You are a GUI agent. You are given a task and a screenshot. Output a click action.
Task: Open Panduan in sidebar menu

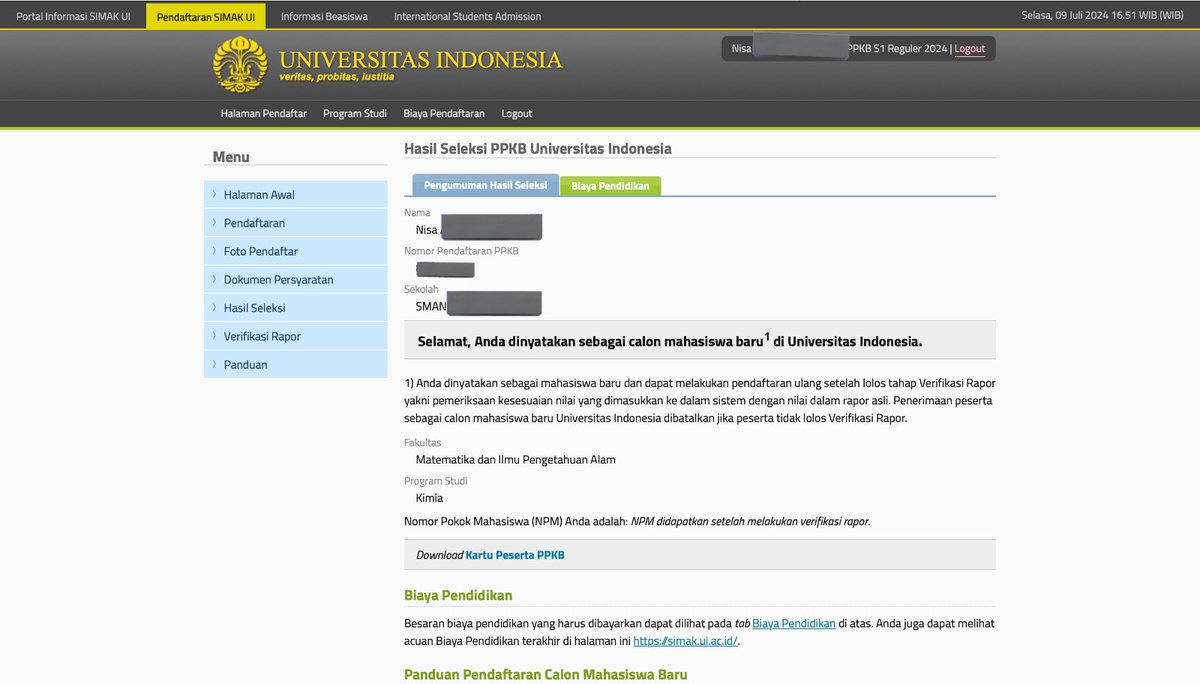[x=296, y=364]
